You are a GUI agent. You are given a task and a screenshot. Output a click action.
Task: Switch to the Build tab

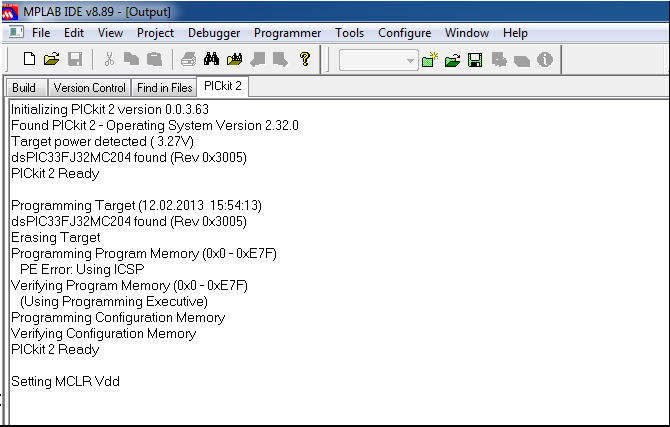click(24, 88)
